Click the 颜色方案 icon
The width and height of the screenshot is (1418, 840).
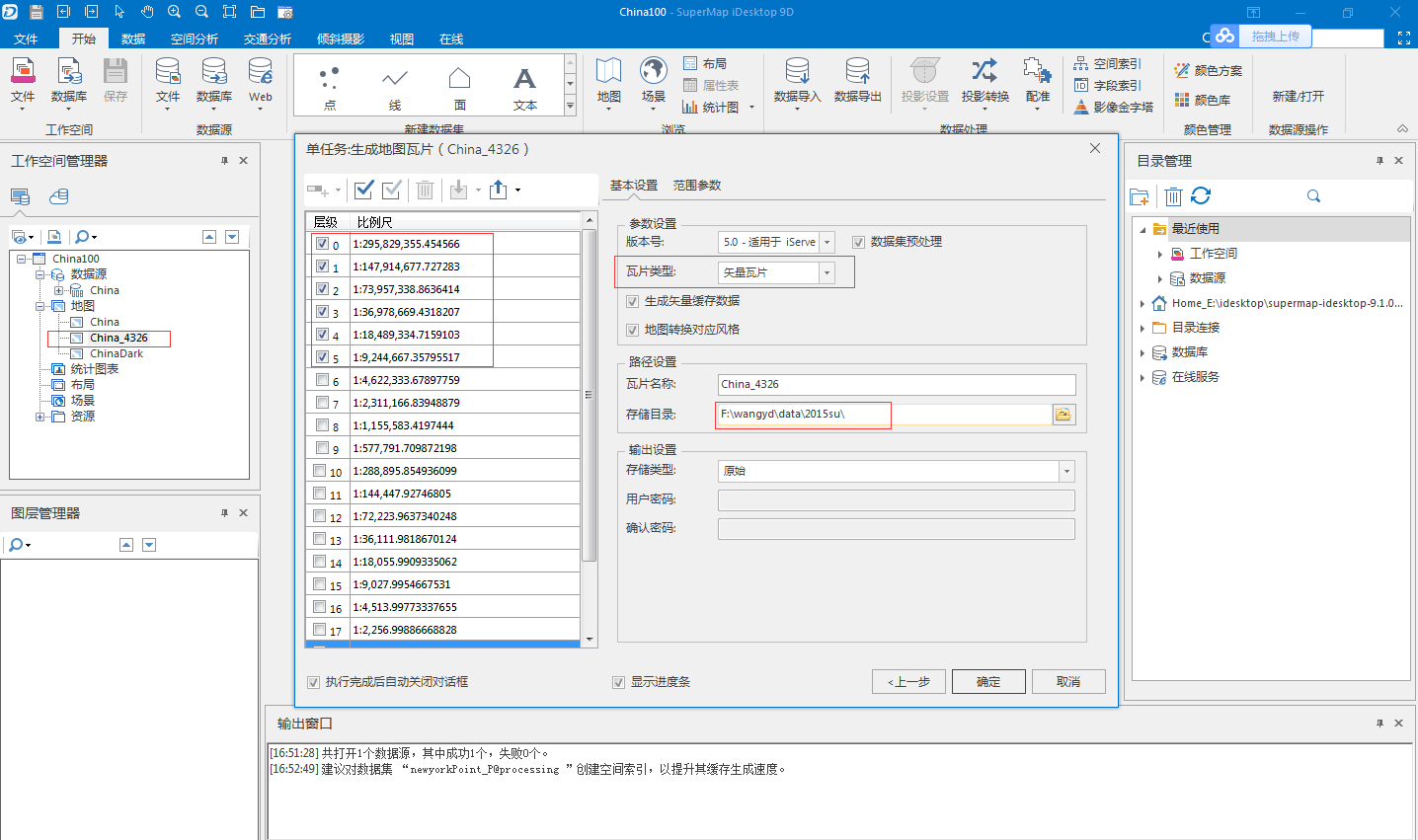coord(1182,70)
